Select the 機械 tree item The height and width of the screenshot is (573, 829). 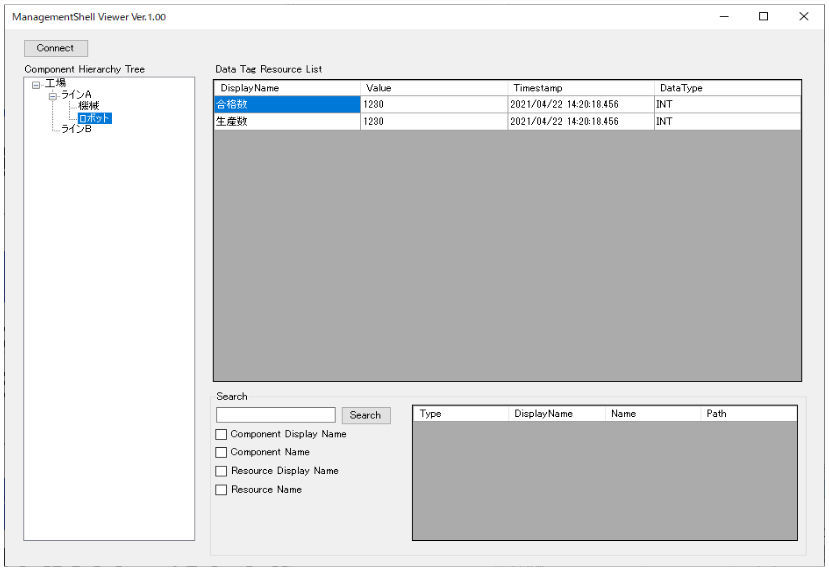point(88,106)
